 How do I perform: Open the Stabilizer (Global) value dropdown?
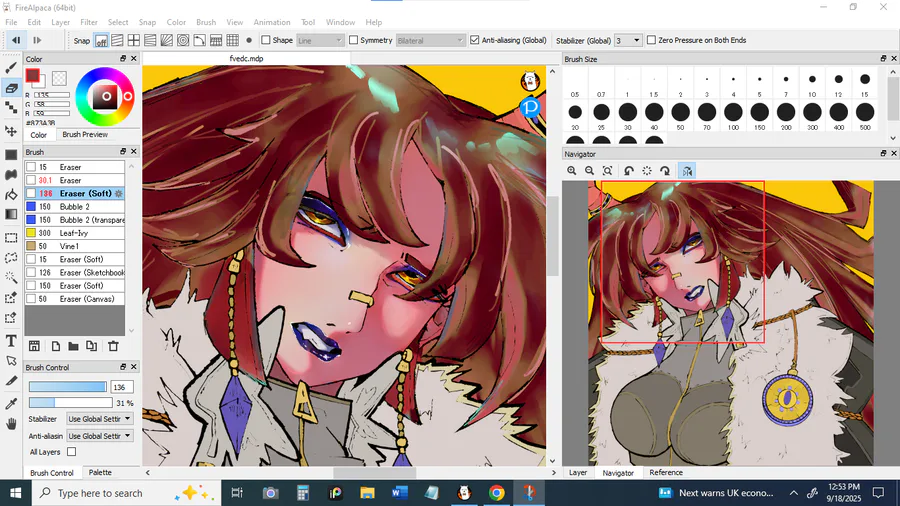click(x=627, y=40)
